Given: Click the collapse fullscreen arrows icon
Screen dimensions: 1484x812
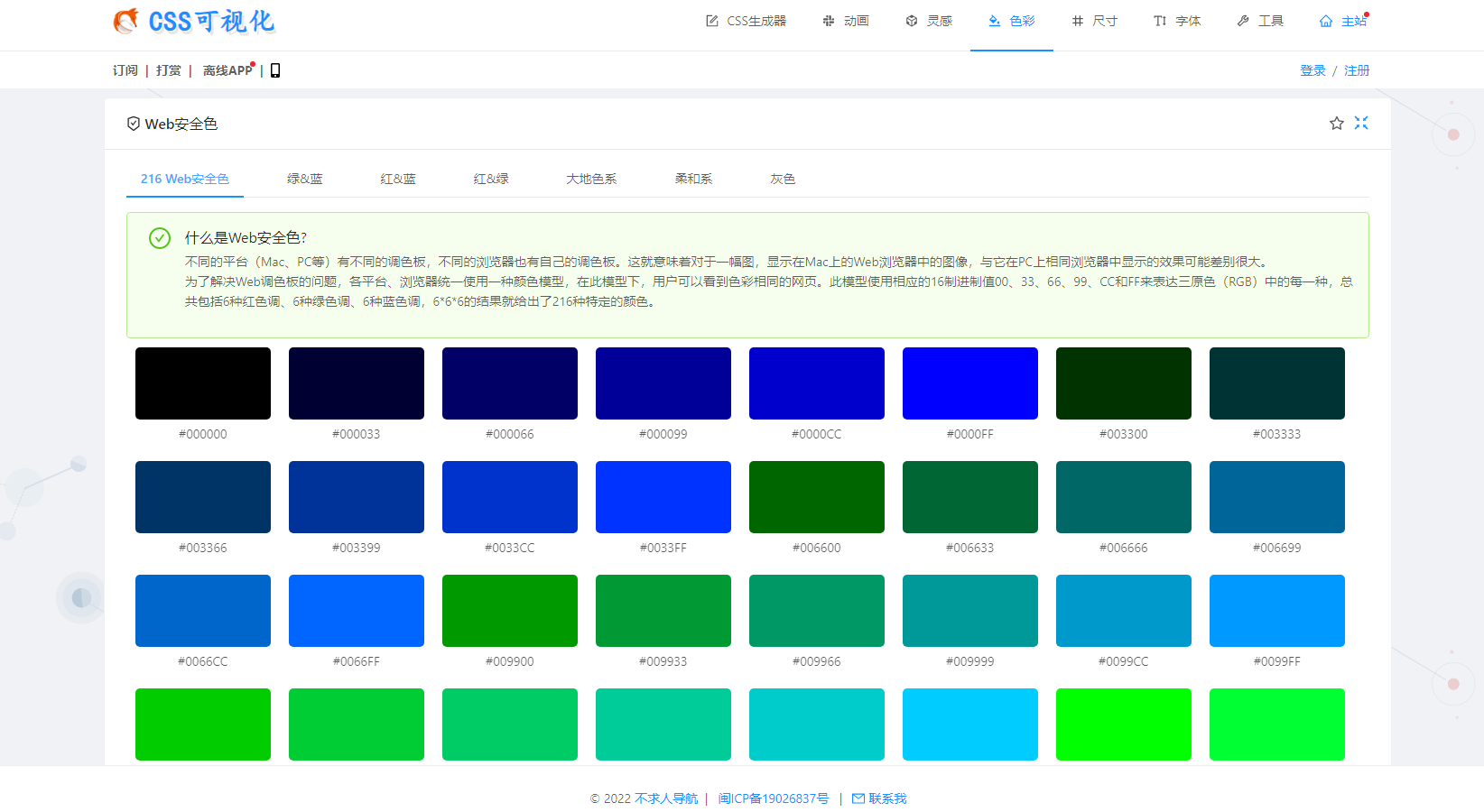Looking at the screenshot, I should coord(1361,124).
